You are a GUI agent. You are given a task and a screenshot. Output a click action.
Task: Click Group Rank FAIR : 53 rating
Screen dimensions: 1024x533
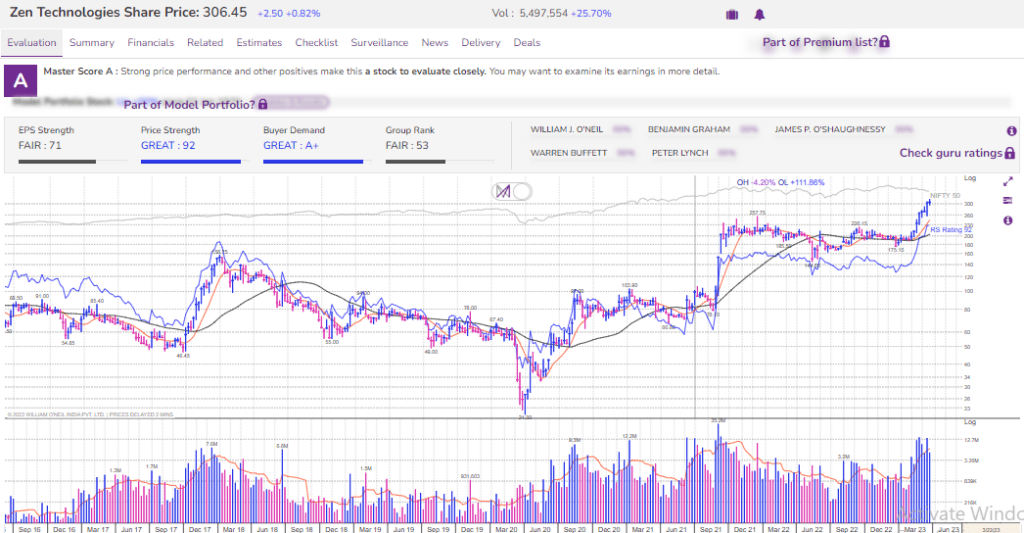[x=407, y=146]
